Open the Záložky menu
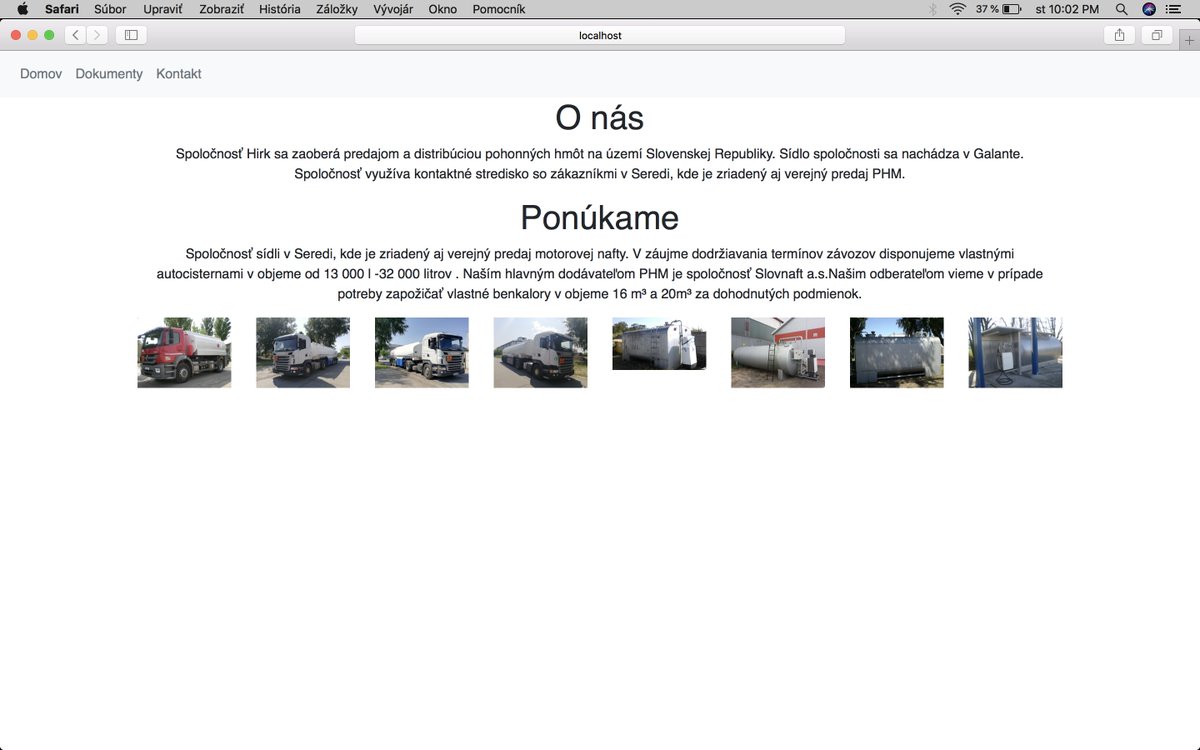 click(x=337, y=9)
